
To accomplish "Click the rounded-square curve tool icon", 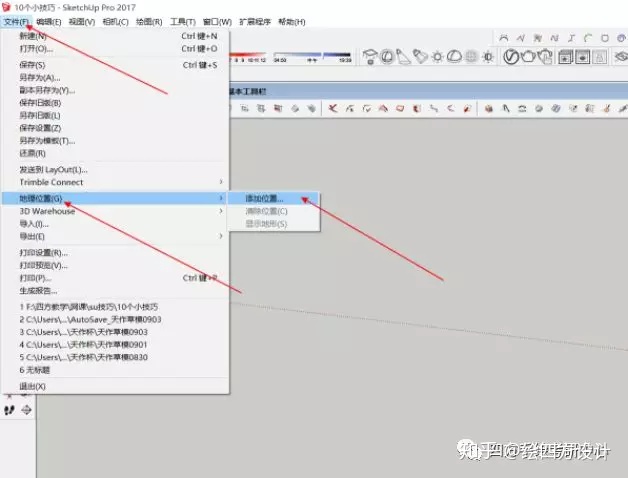I will pos(605,38).
